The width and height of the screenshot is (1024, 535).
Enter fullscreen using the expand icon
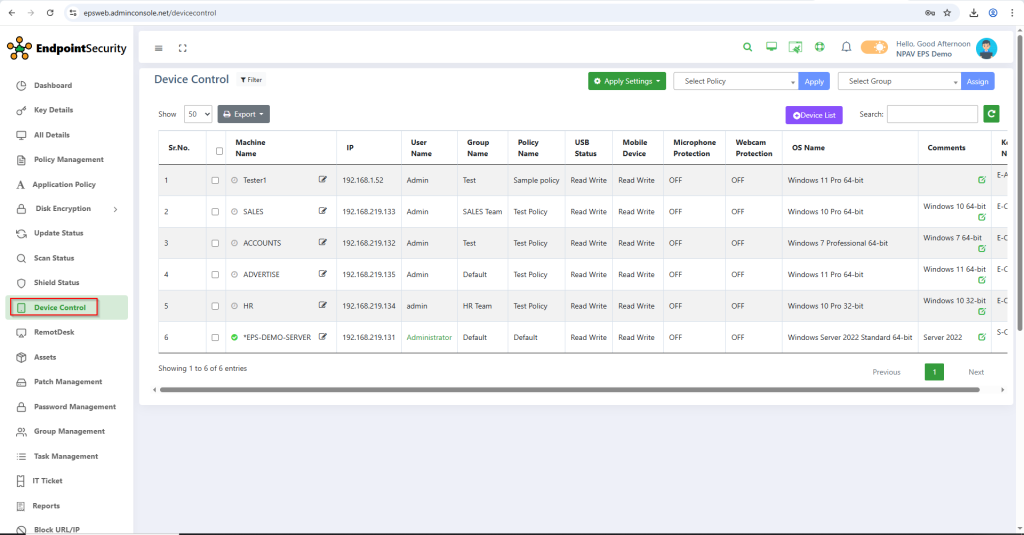(x=183, y=48)
